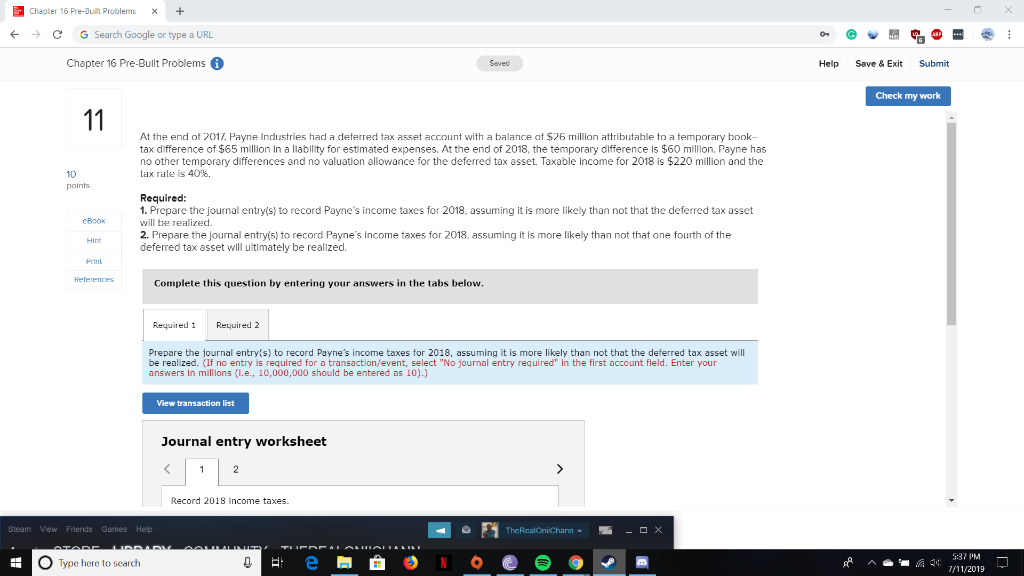Launch Spotify from the taskbar
The image size is (1024, 576).
click(541, 563)
